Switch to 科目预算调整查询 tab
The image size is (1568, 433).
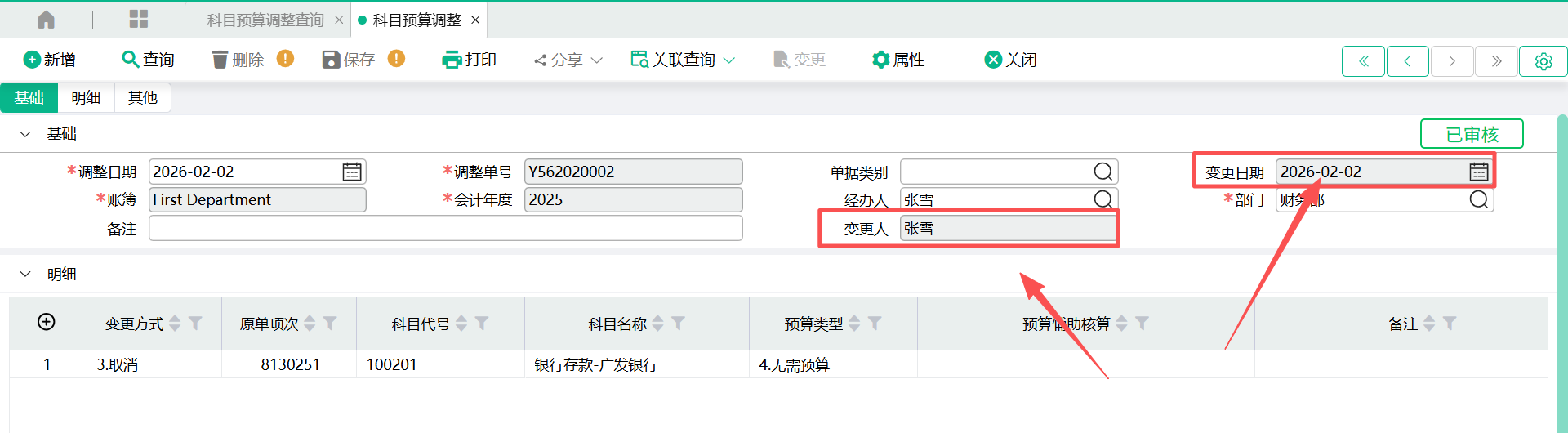pyautogui.click(x=265, y=20)
